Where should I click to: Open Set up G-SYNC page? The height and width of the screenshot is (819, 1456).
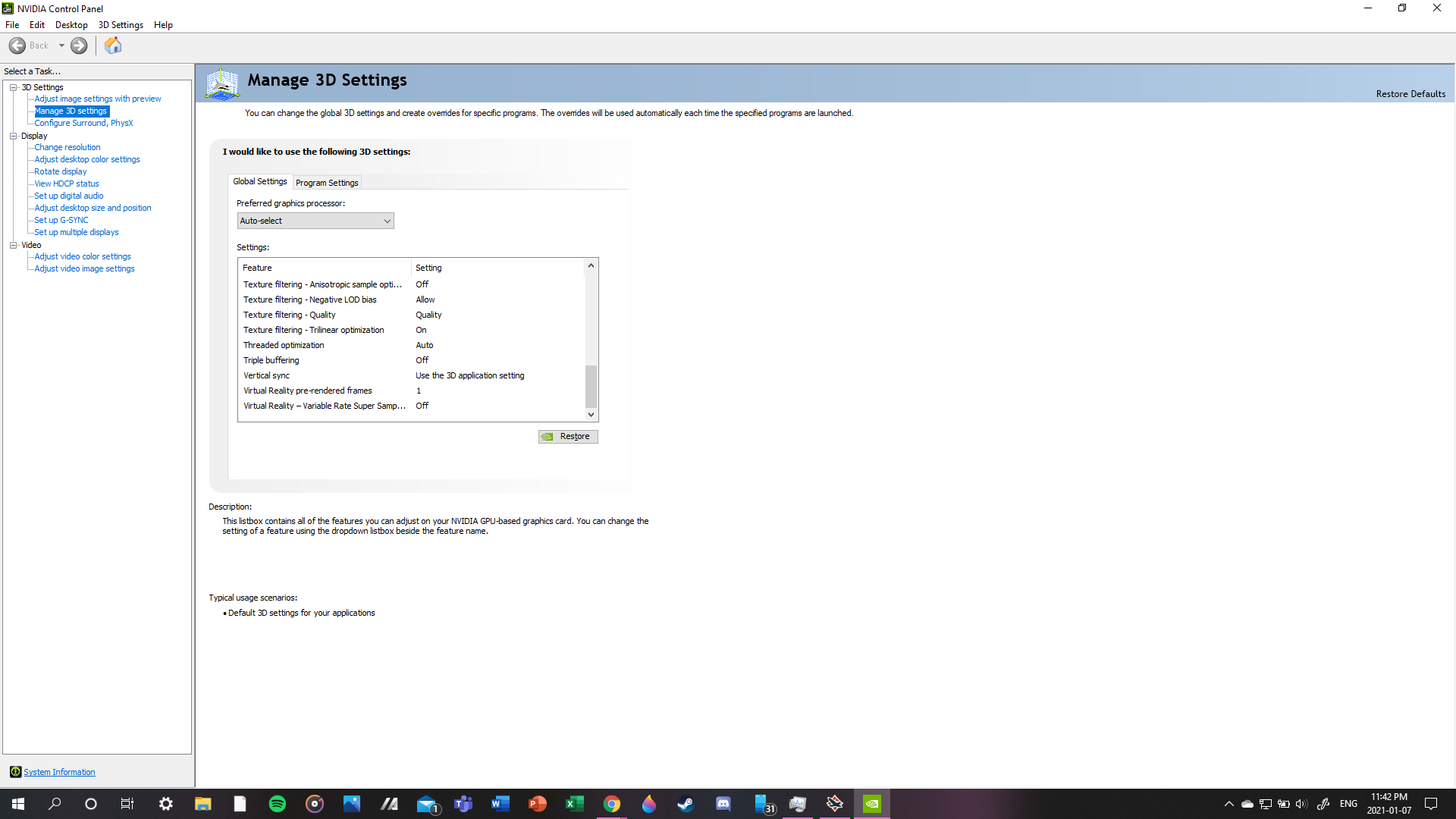61,220
